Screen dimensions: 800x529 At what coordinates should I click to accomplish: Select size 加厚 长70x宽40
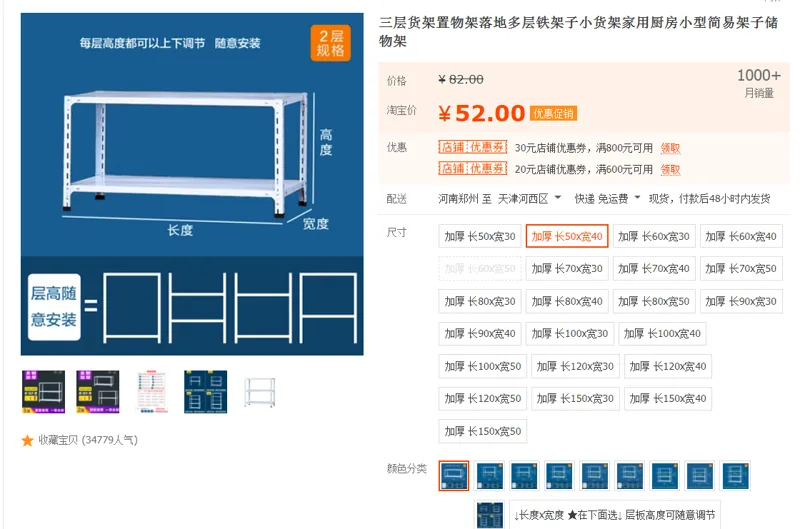click(654, 268)
